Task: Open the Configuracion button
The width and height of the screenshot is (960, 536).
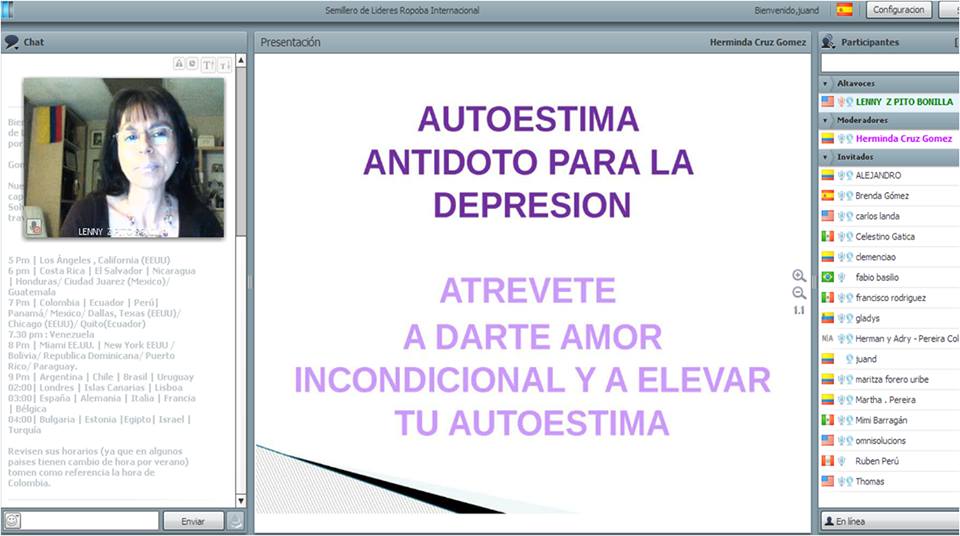Action: (x=897, y=10)
